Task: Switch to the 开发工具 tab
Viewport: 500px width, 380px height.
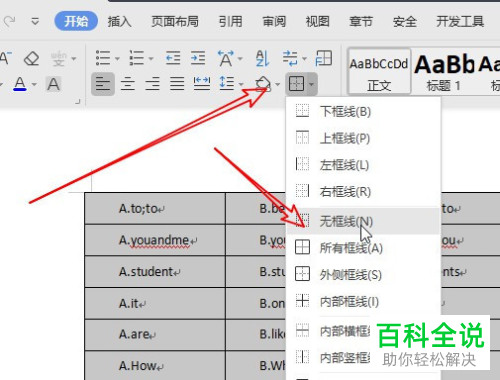Action: [x=460, y=22]
